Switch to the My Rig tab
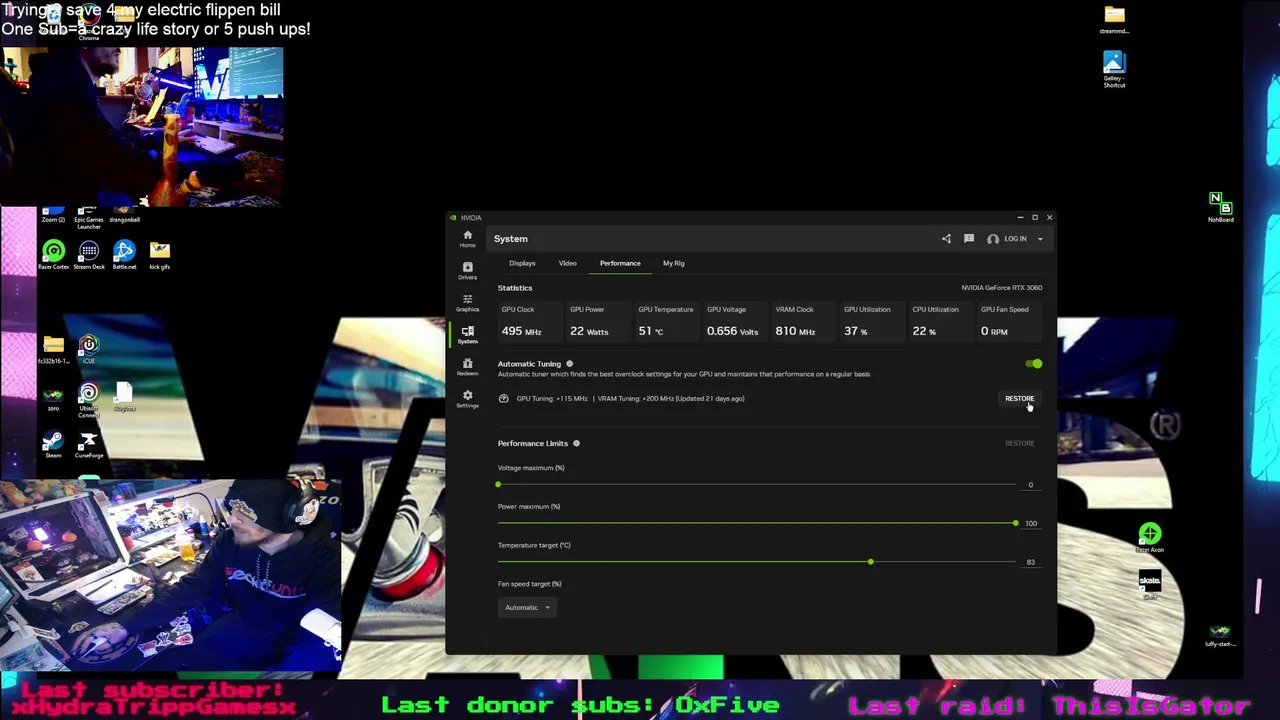This screenshot has width=1280, height=720. pyautogui.click(x=673, y=263)
